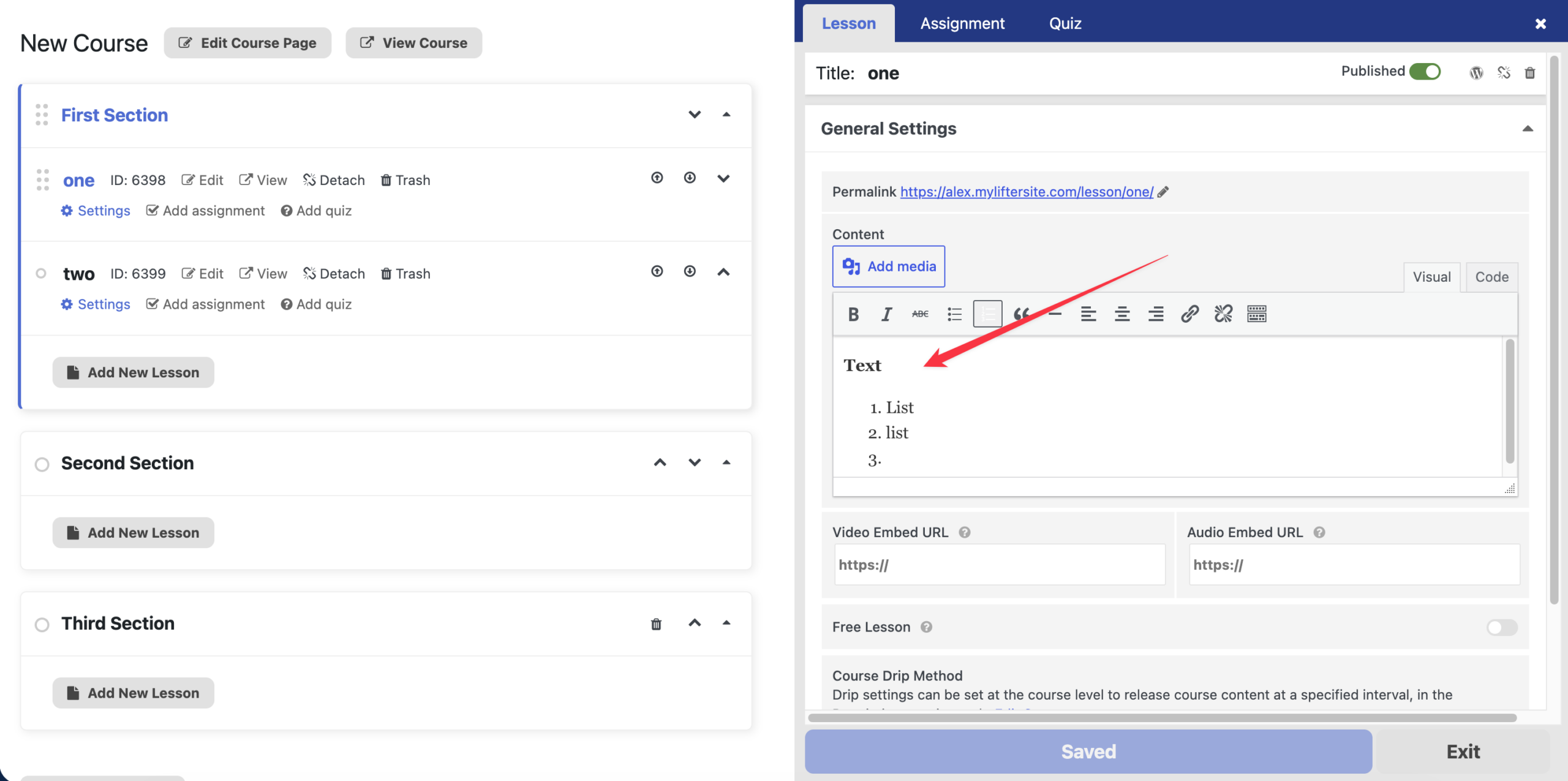This screenshot has width=1568, height=781.
Task: Move lesson two down with circled arrow
Action: (x=690, y=271)
